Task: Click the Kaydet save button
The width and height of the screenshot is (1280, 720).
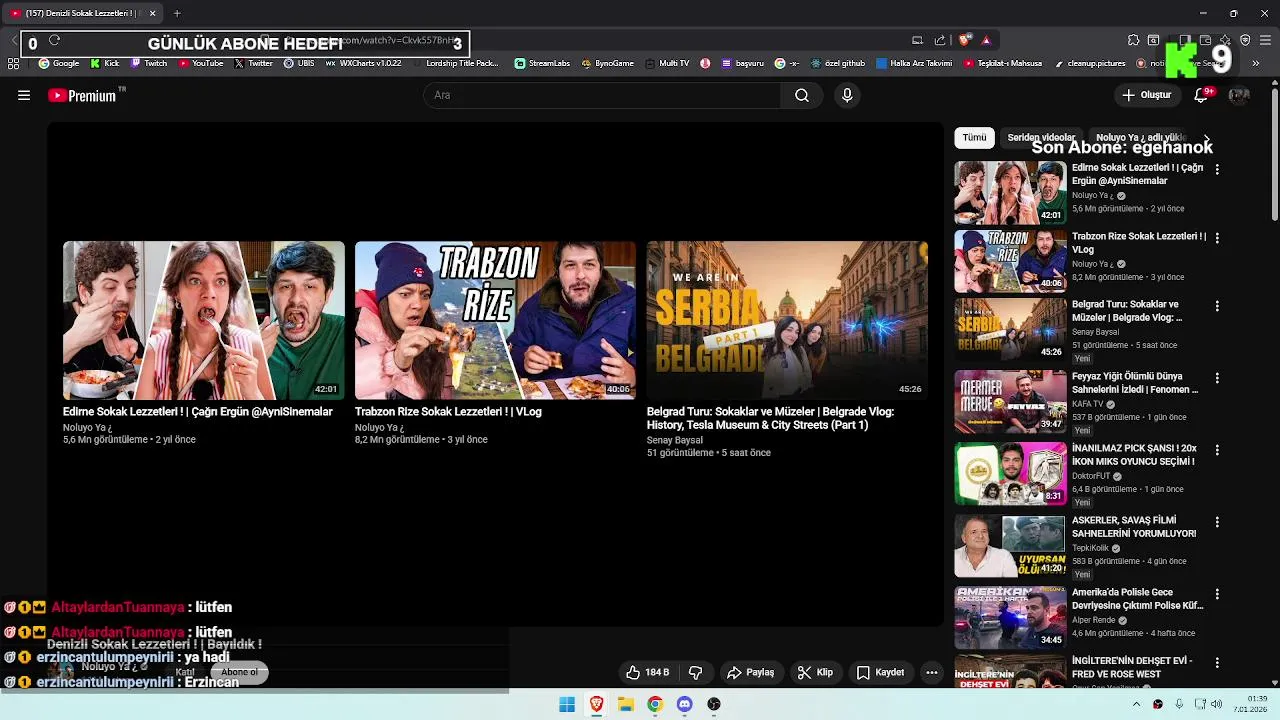Action: coord(880,672)
